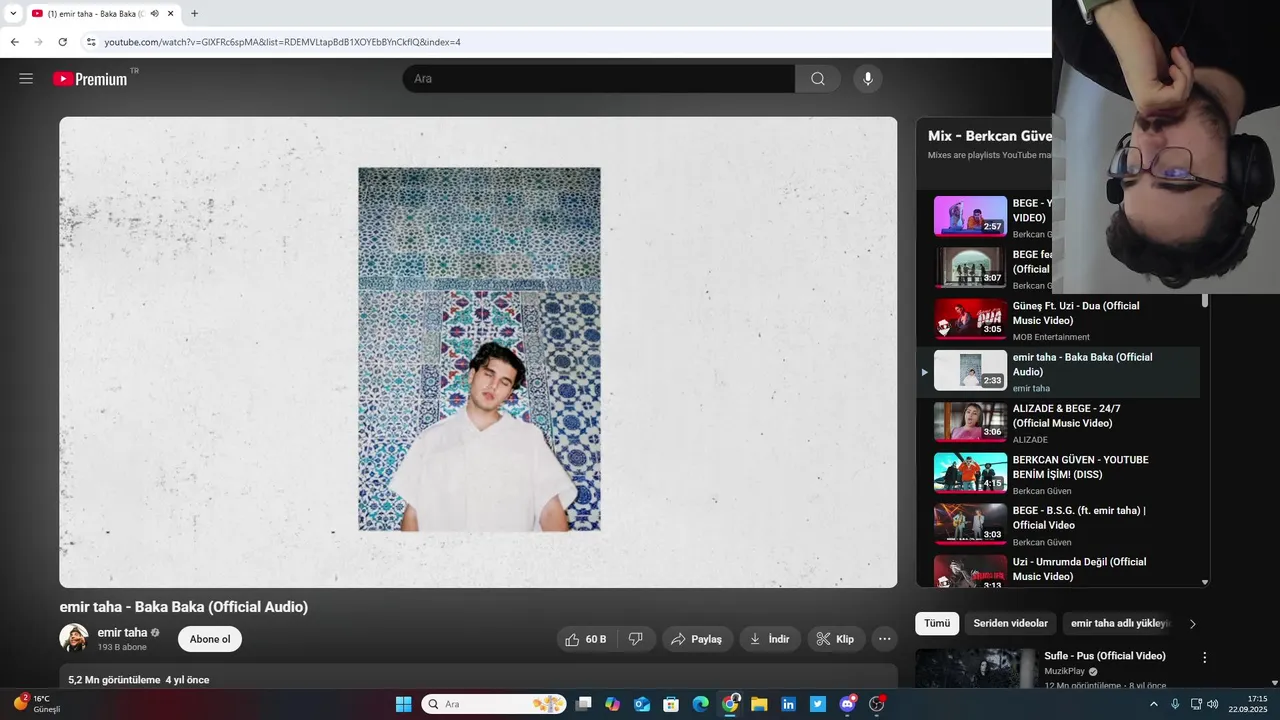Open Microsoft Store from taskbar
This screenshot has width=1280, height=720.
tap(671, 704)
